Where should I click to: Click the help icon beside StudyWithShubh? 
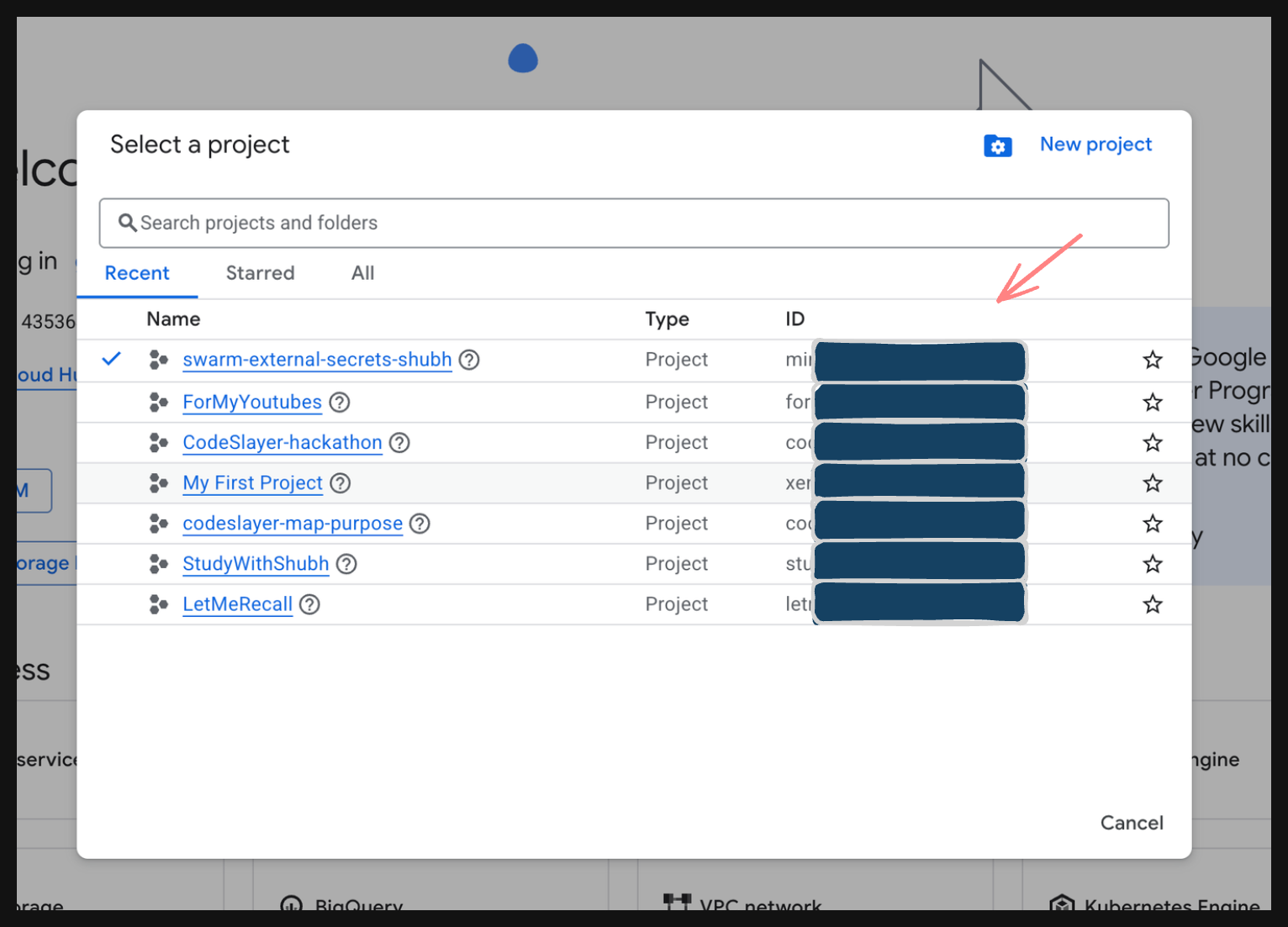pos(346,564)
